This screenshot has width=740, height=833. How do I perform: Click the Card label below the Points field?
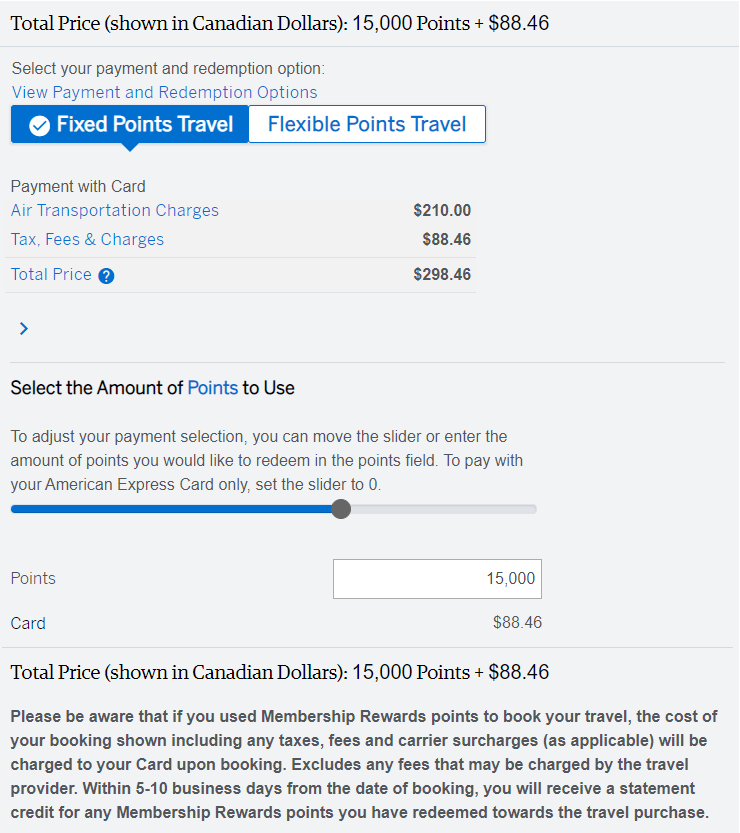[28, 623]
